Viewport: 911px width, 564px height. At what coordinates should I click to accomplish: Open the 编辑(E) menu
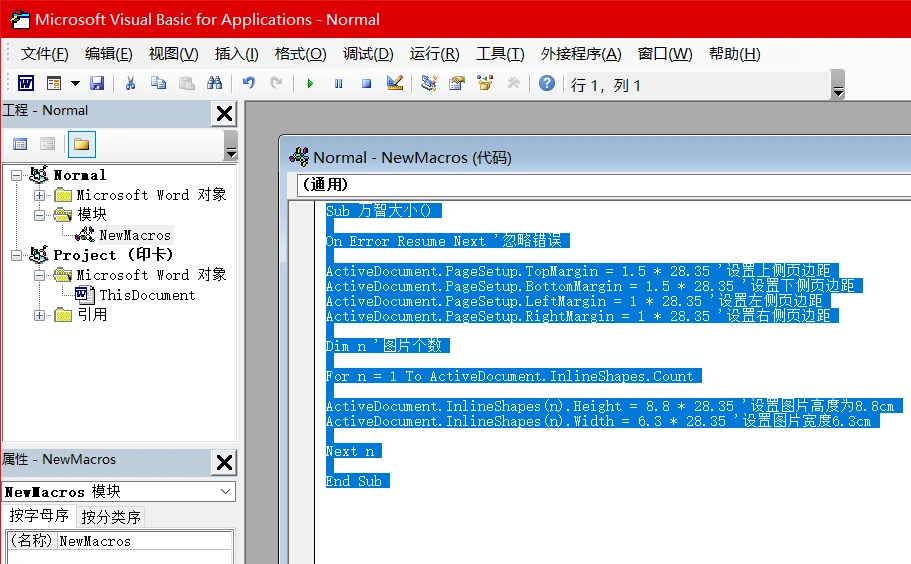tap(109, 54)
